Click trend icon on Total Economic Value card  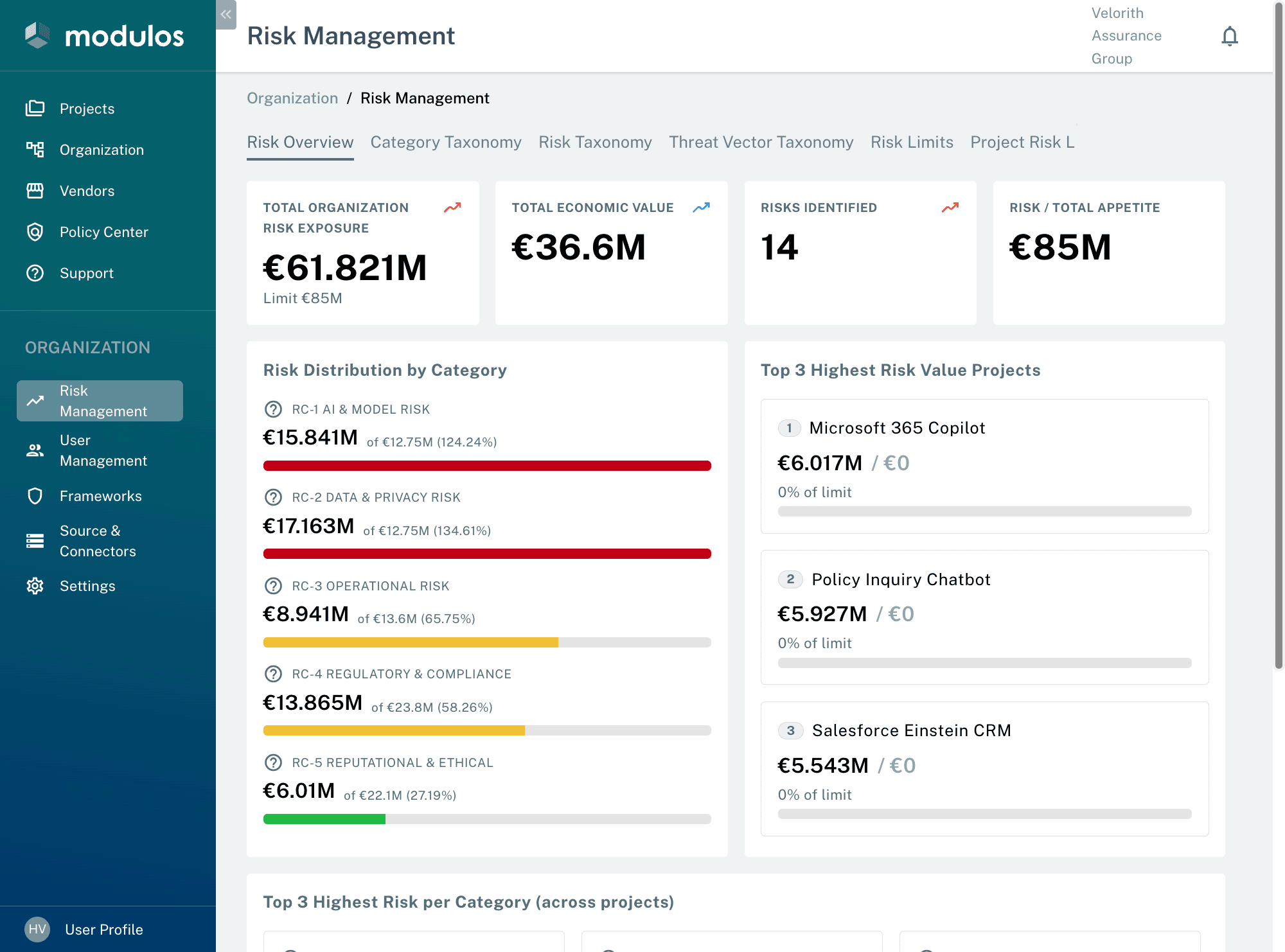[701, 207]
